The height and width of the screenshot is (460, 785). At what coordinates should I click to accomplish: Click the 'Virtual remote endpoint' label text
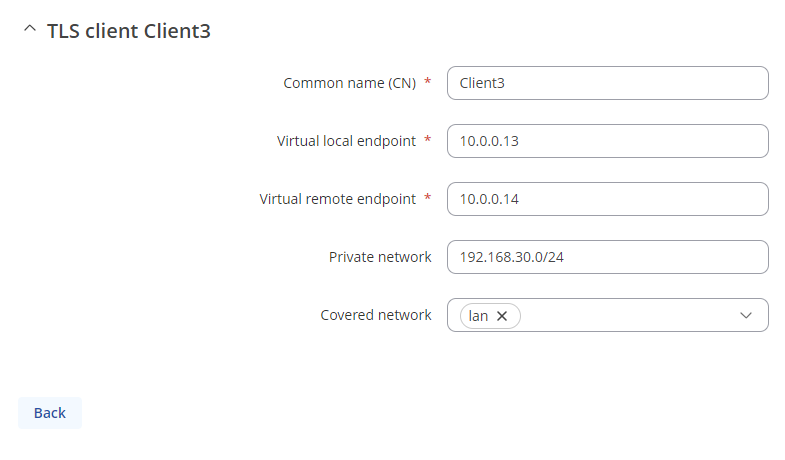click(337, 199)
